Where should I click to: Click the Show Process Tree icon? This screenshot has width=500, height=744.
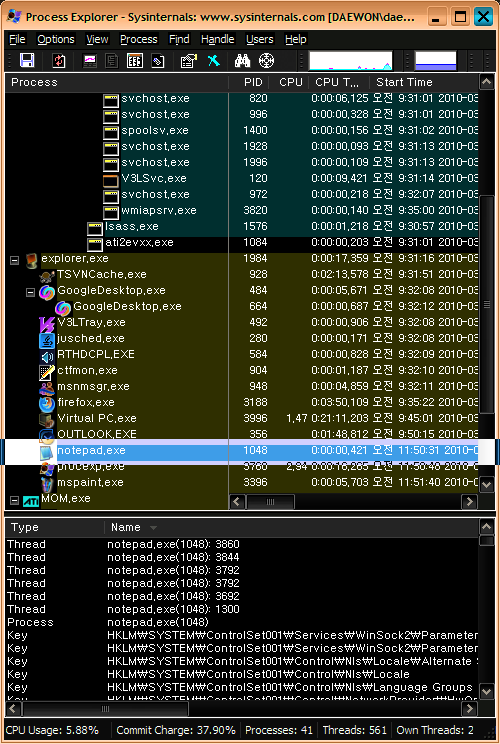(112, 61)
